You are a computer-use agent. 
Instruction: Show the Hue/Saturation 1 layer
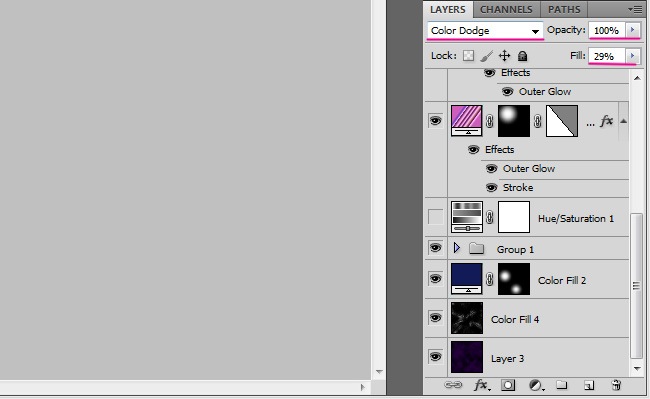(x=435, y=217)
